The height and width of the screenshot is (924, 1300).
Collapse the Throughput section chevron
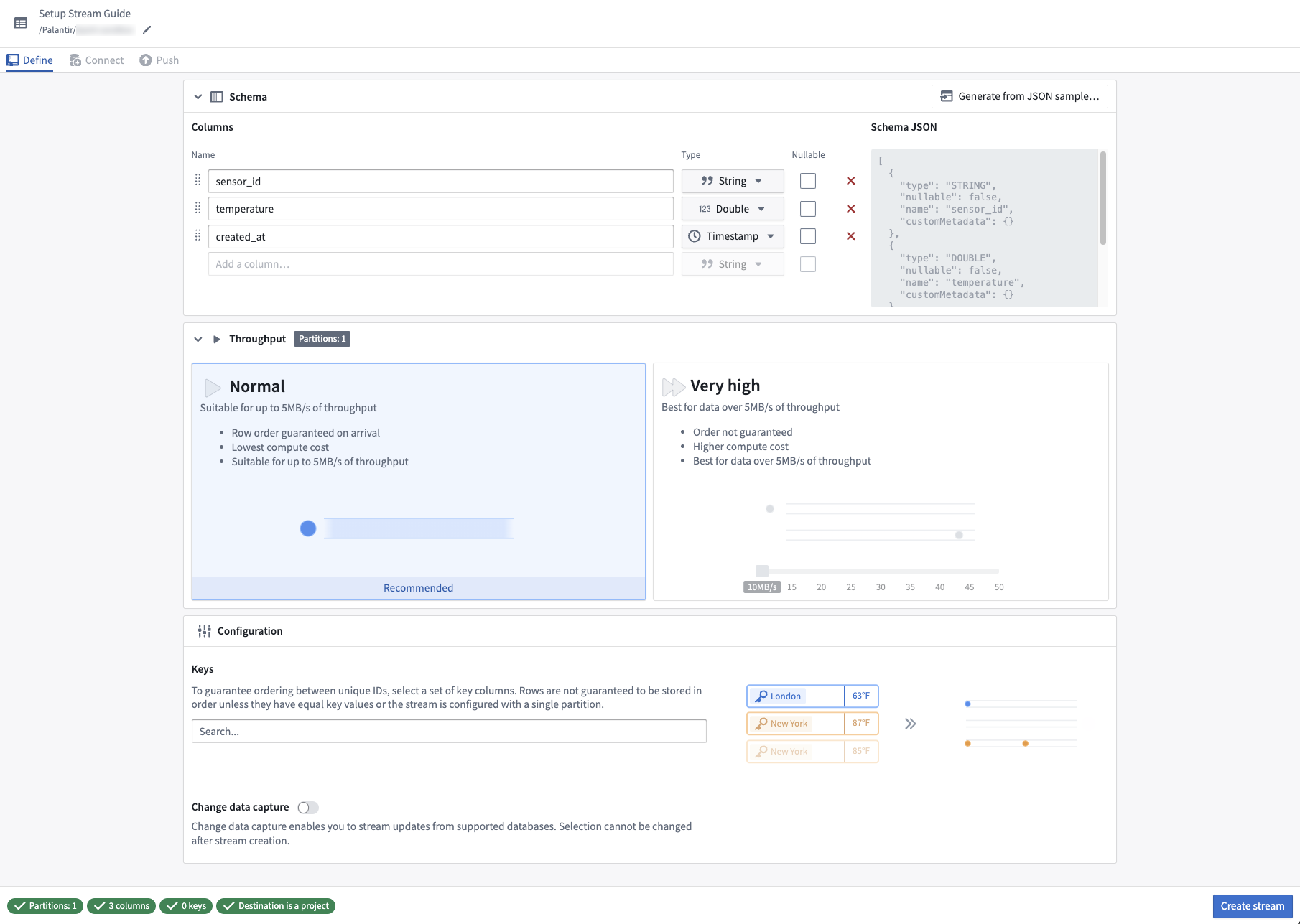[198, 339]
